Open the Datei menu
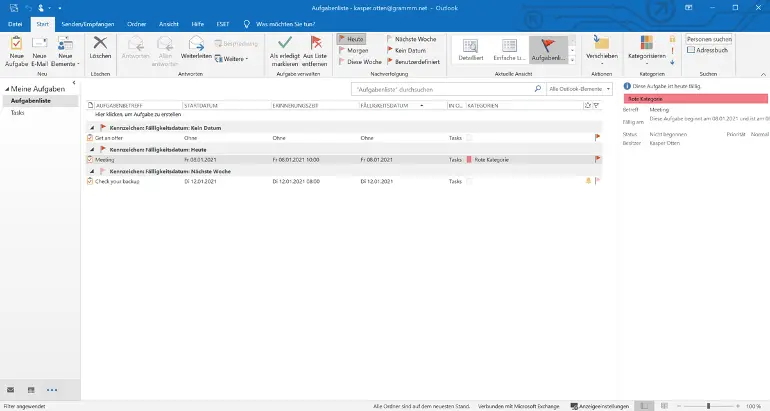Screen dimensions: 770x411 15,22
